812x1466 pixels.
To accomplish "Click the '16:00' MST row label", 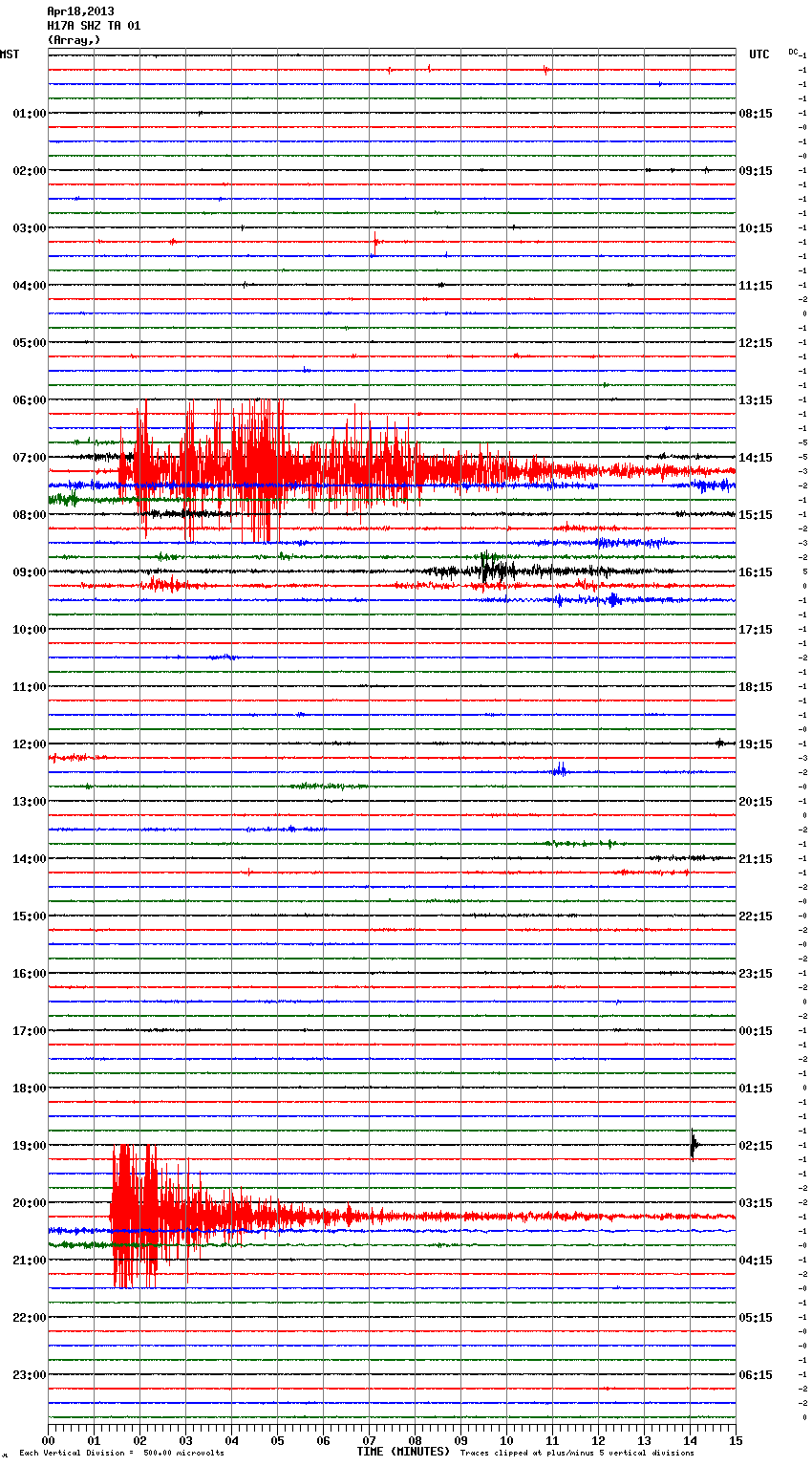I will pyautogui.click(x=30, y=974).
